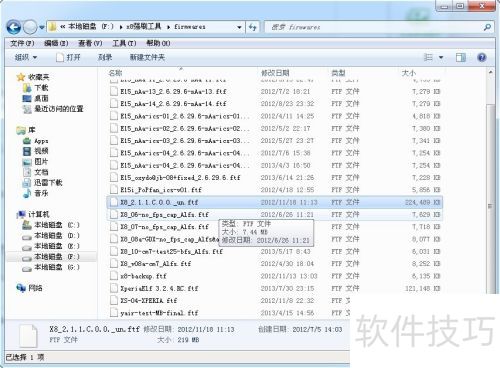
Task: Click in the search firmwares field
Action: click(x=373, y=27)
